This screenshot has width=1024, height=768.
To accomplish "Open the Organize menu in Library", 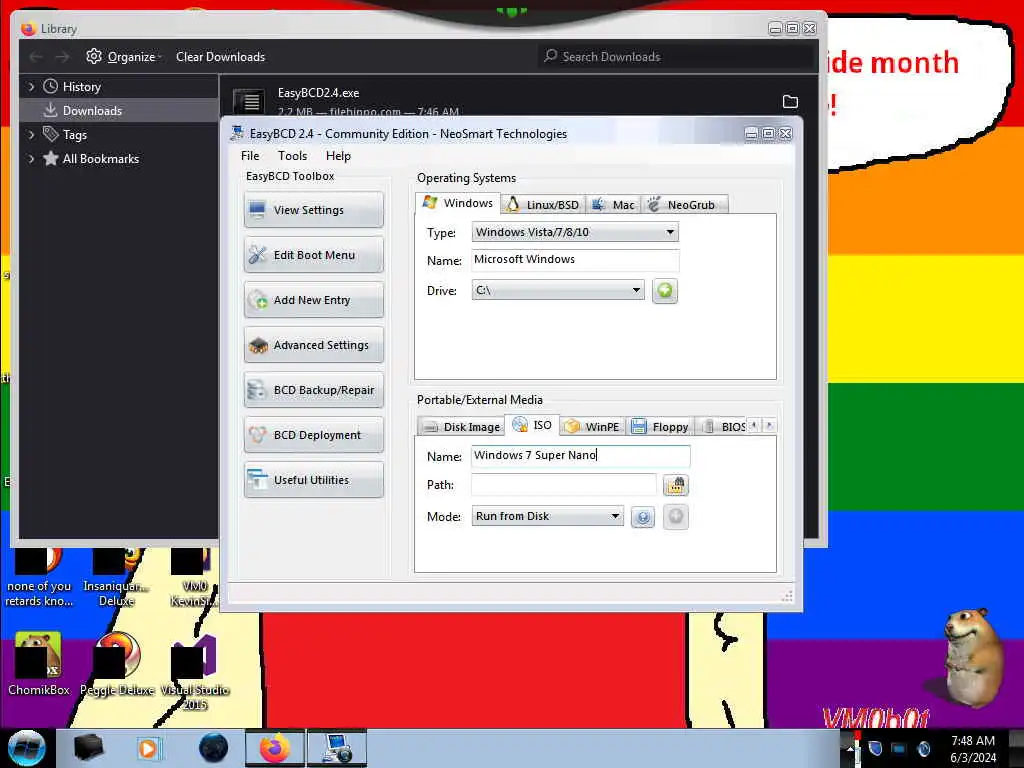I will 123,57.
